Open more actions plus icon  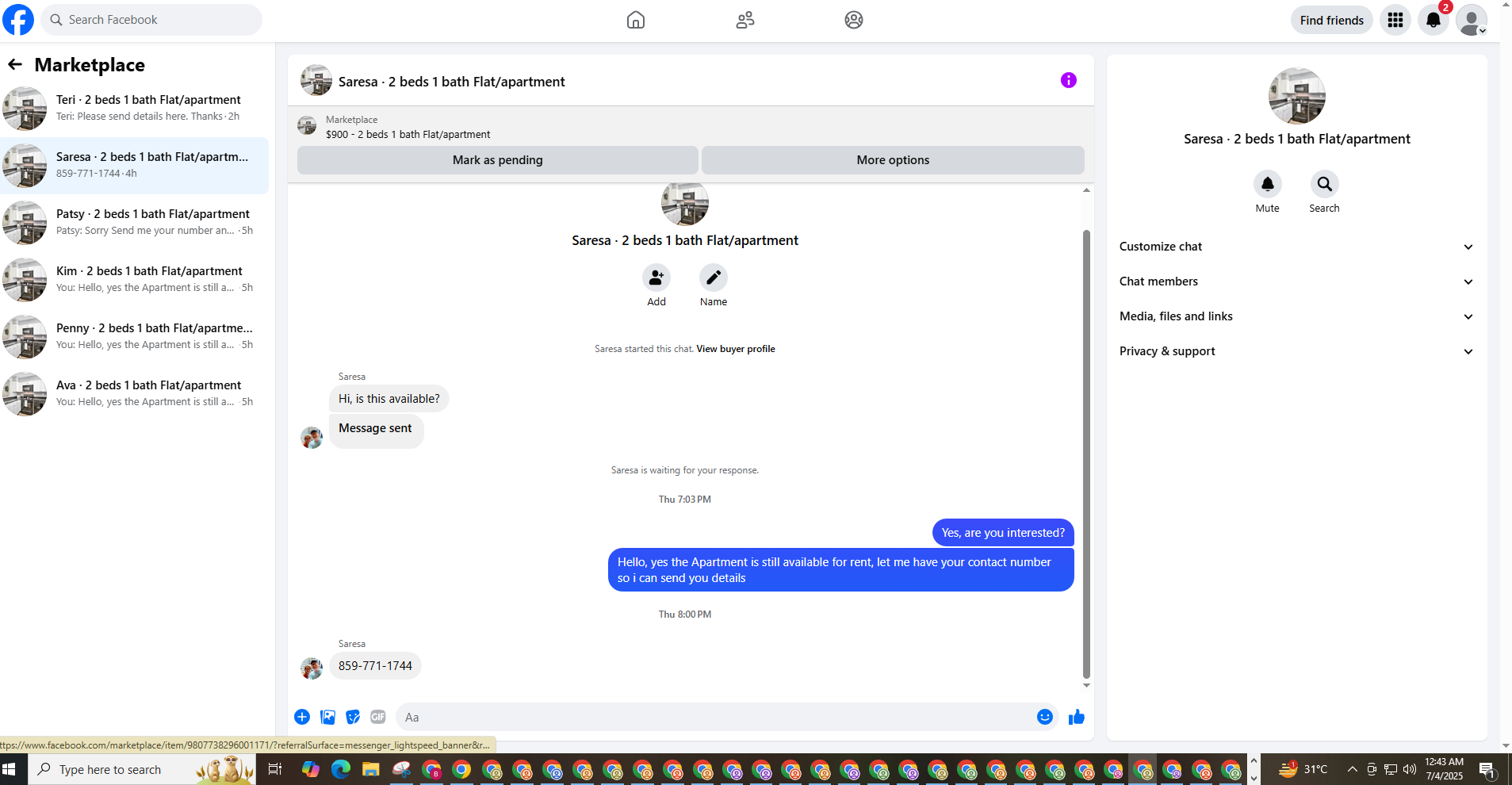click(x=302, y=717)
